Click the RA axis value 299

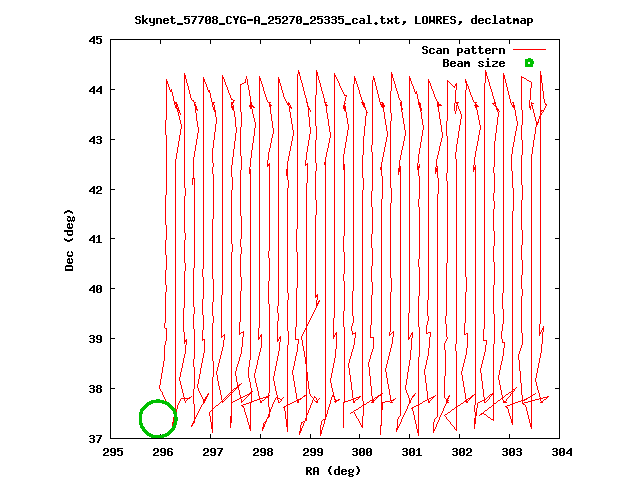tap(312, 452)
